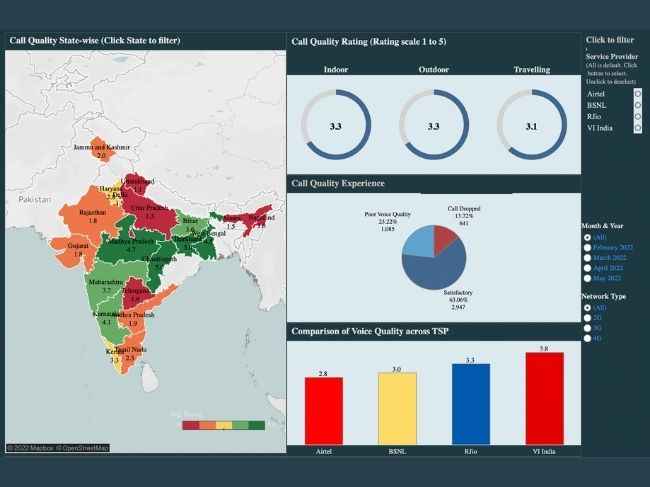The image size is (650, 487).
Task: Click the 'Call Quality Experience' heading
Action: pyautogui.click(x=338, y=183)
